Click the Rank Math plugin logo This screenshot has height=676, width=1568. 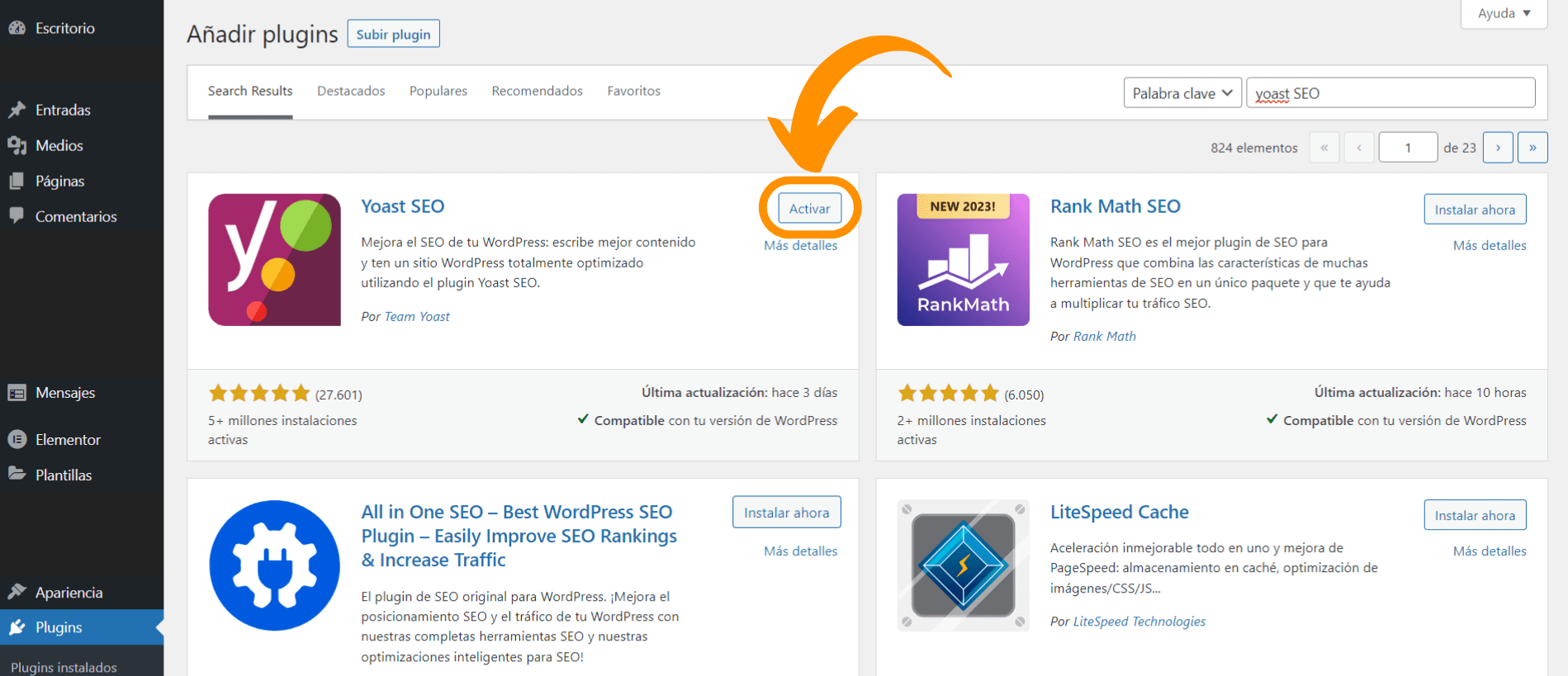[x=963, y=260]
